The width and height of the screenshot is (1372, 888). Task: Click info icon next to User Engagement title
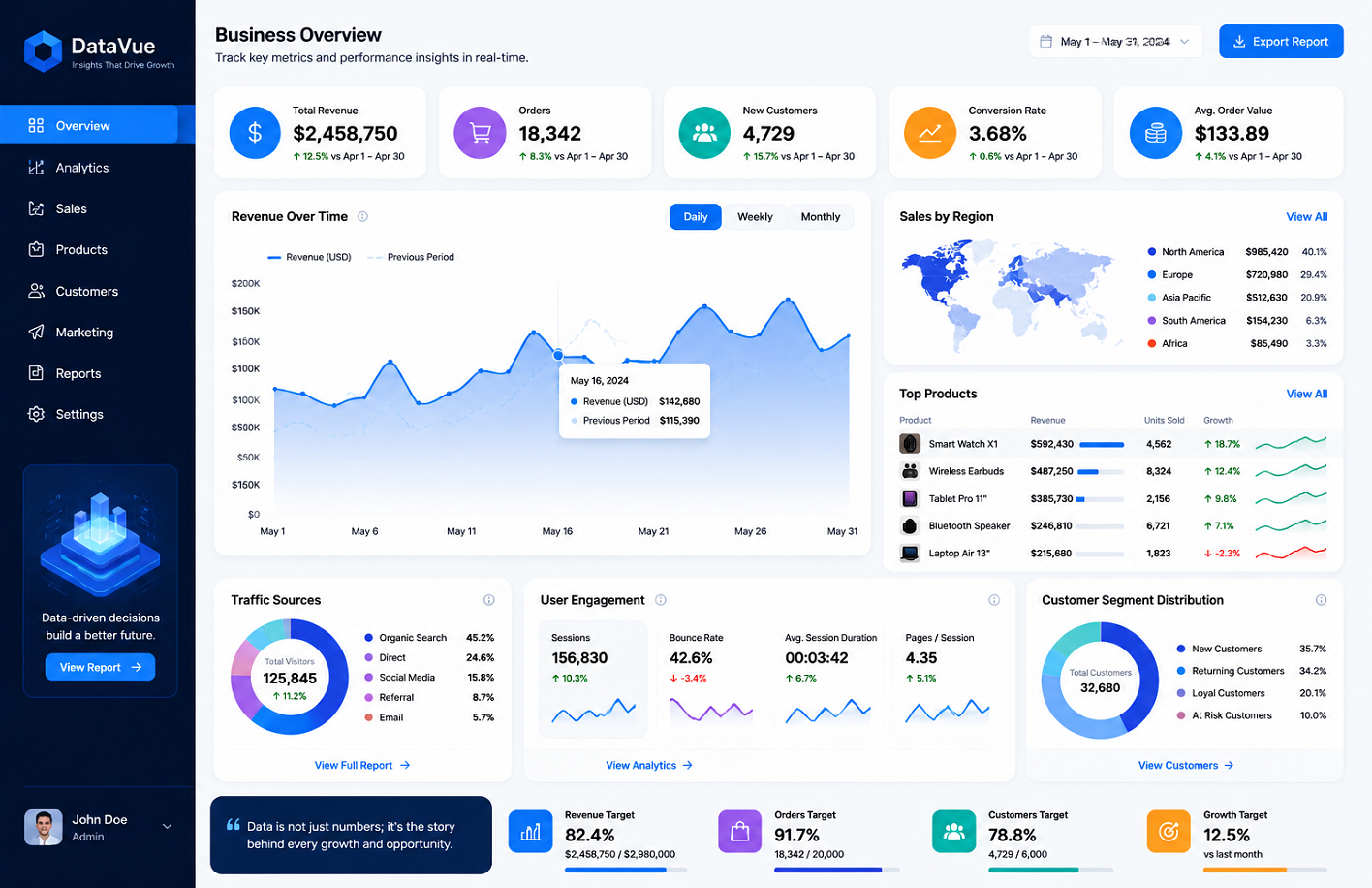pos(660,600)
